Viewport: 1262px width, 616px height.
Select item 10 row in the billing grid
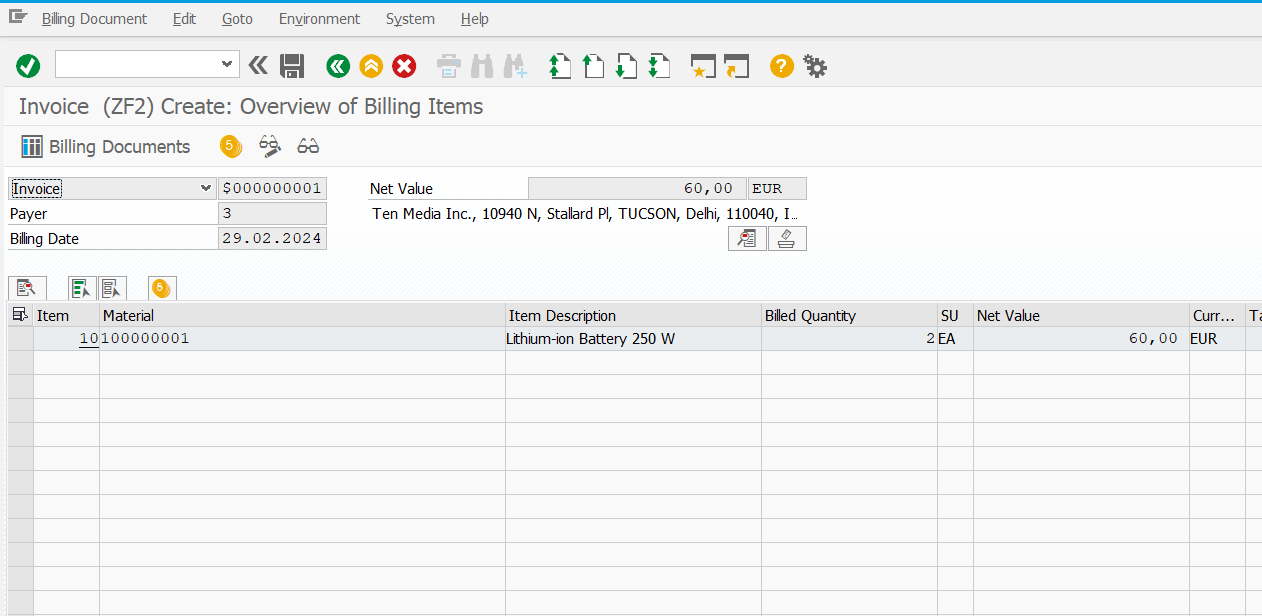click(x=88, y=338)
